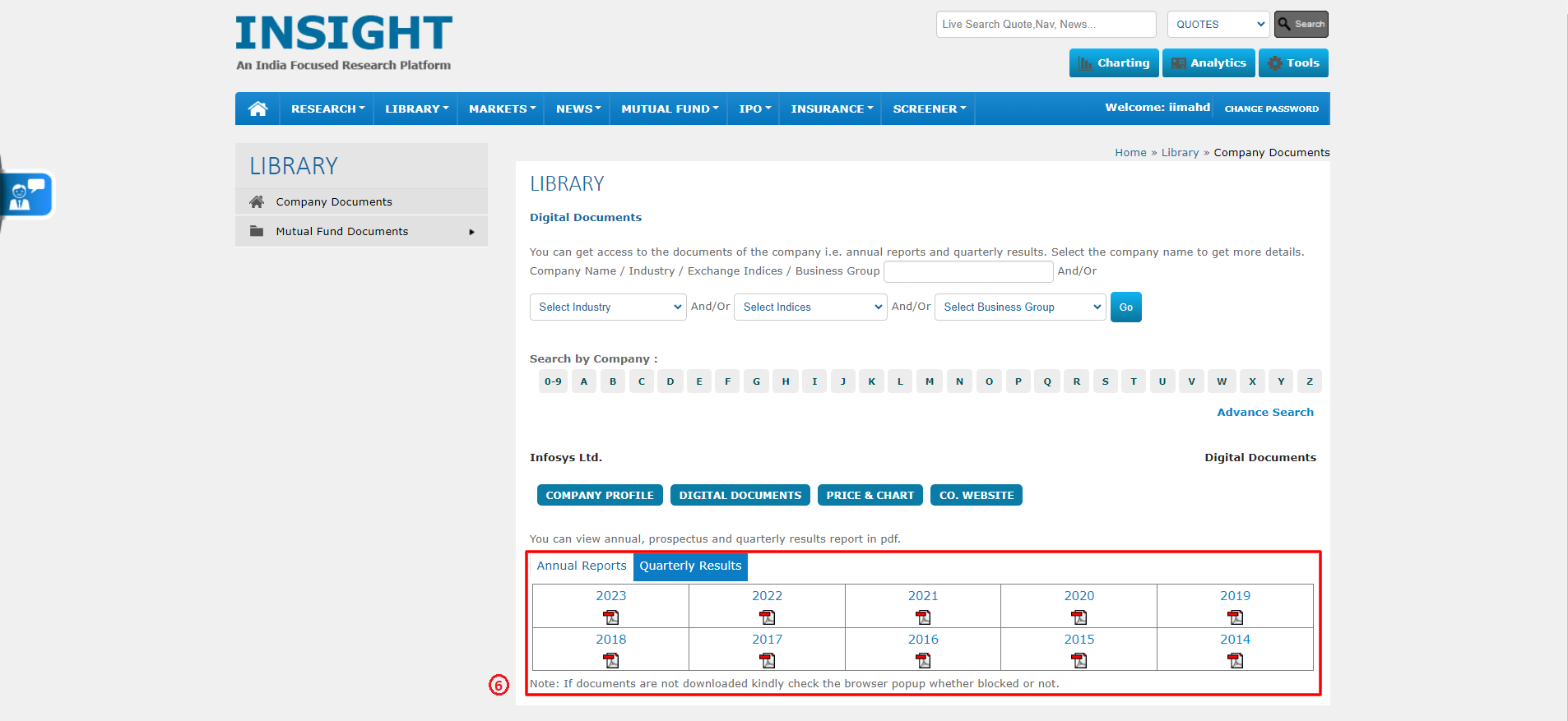
Task: Click the CHANGE PASSWORD link
Action: click(1272, 109)
